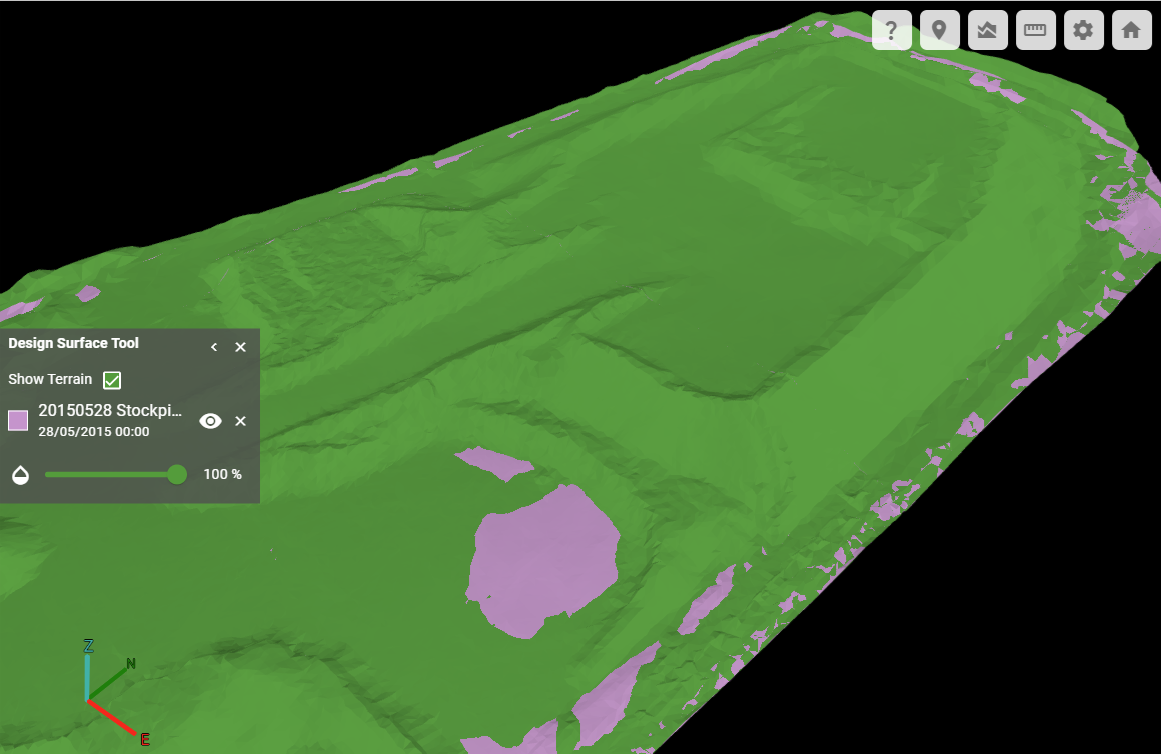Image resolution: width=1161 pixels, height=754 pixels.
Task: Click the 28/05/2015 00:00 date text
Action: tap(94, 431)
